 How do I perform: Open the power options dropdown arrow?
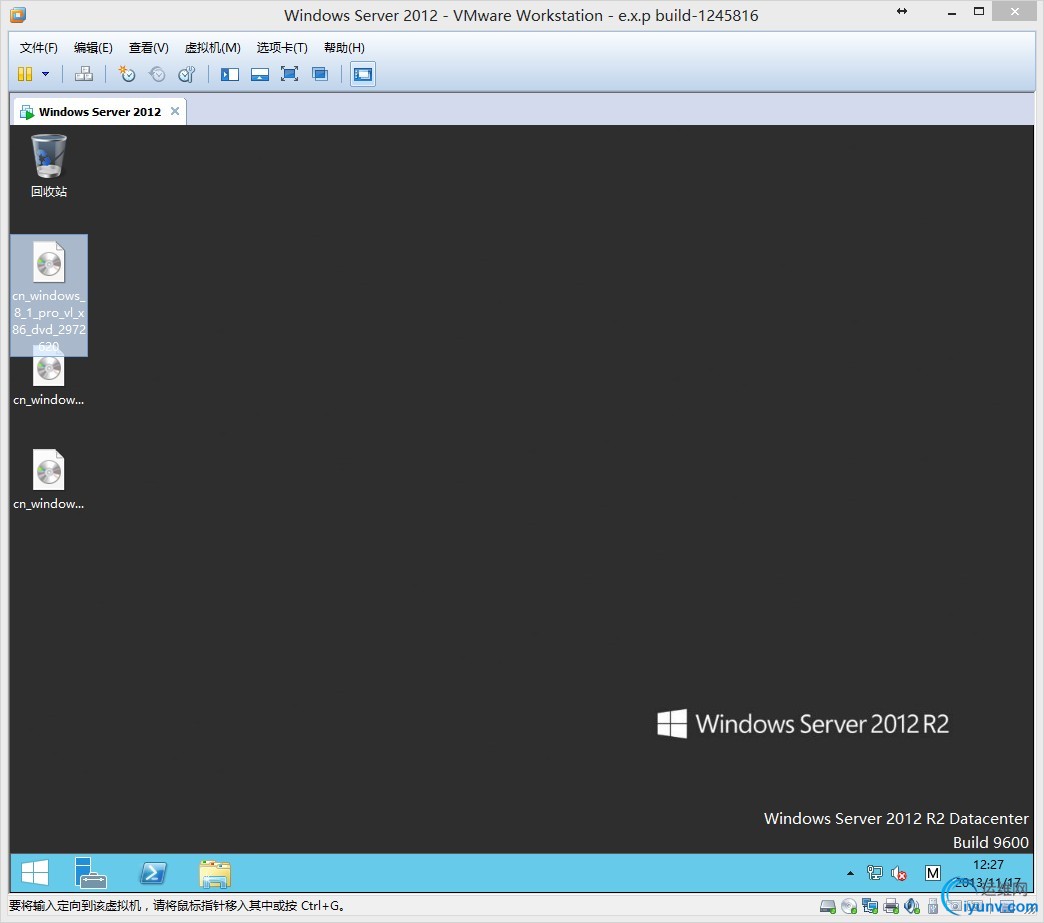(45, 74)
